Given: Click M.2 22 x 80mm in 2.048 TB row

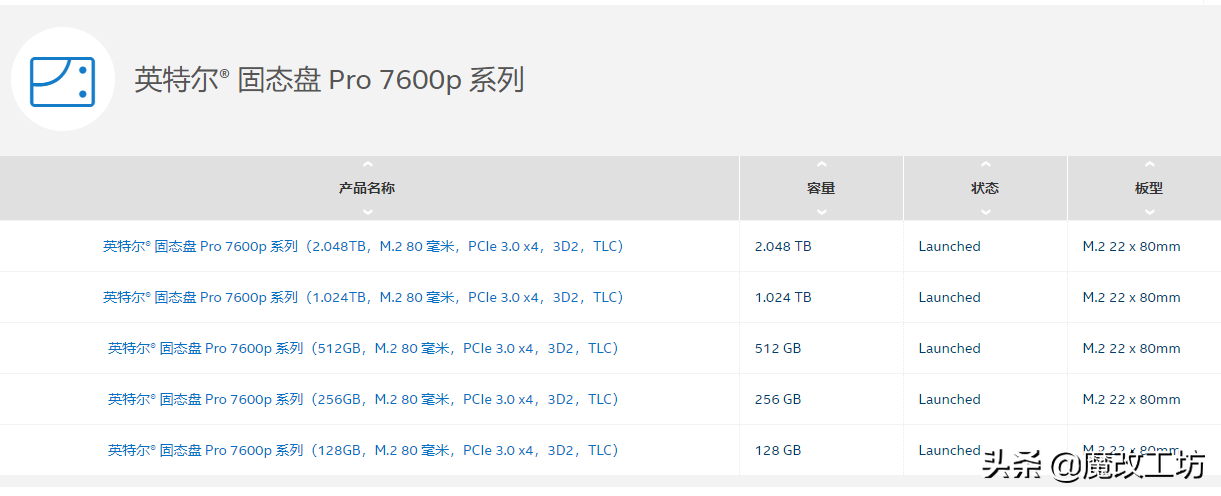Looking at the screenshot, I should [x=1131, y=246].
